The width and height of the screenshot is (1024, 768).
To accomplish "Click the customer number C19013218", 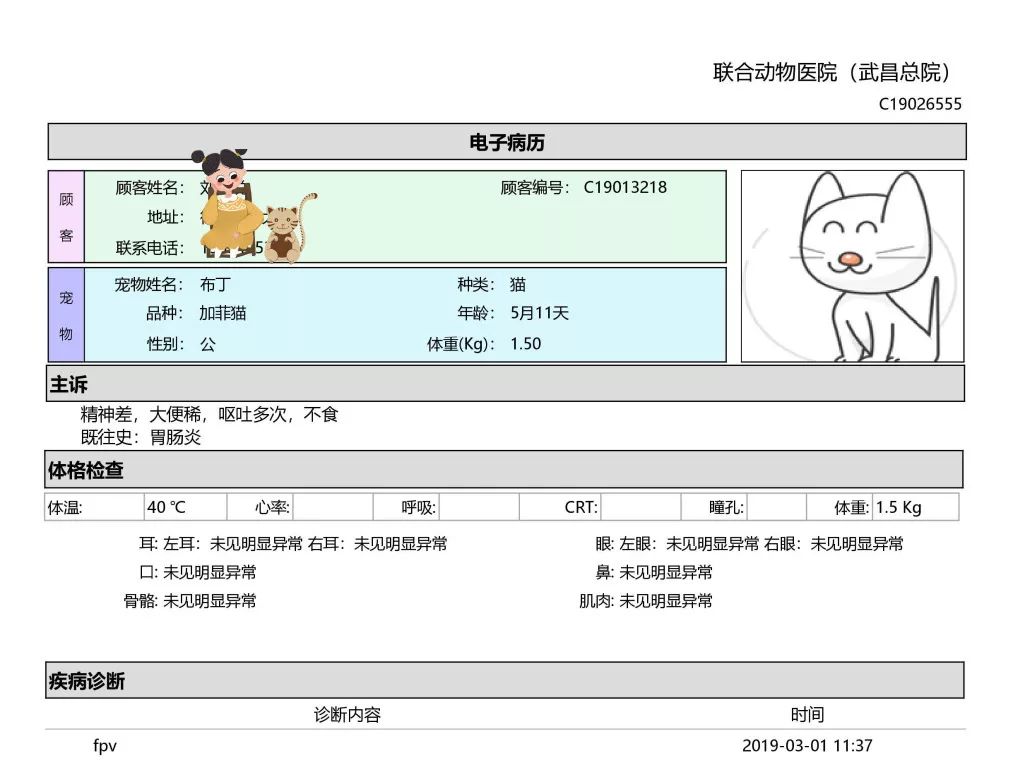I will point(626,187).
